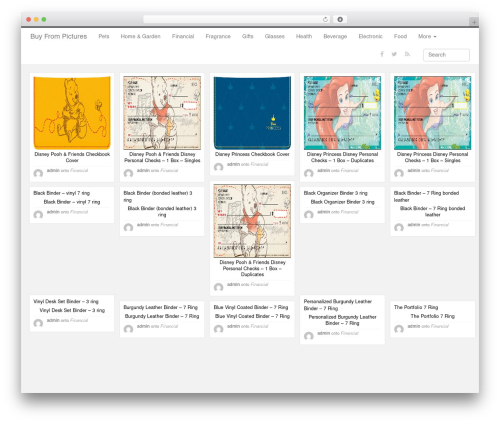Screen dimensions: 500x423
Task: Open Ariel Personal Checks Singles thumbnail
Action: [x=433, y=113]
